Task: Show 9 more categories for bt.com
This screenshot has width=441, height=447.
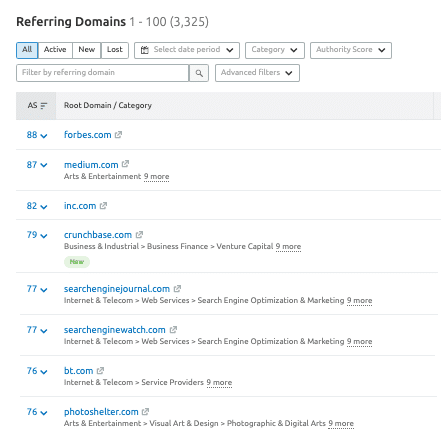Action: (219, 382)
